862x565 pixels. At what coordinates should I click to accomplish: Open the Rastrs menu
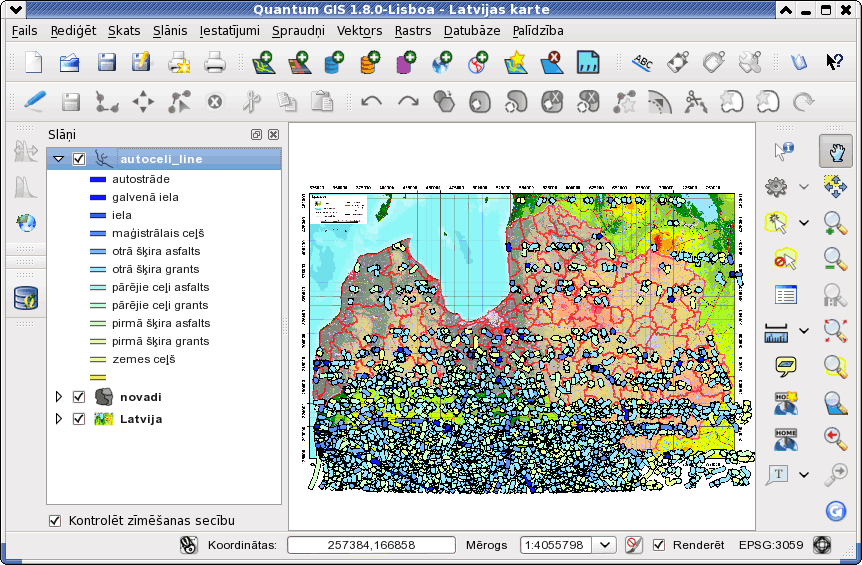point(413,31)
